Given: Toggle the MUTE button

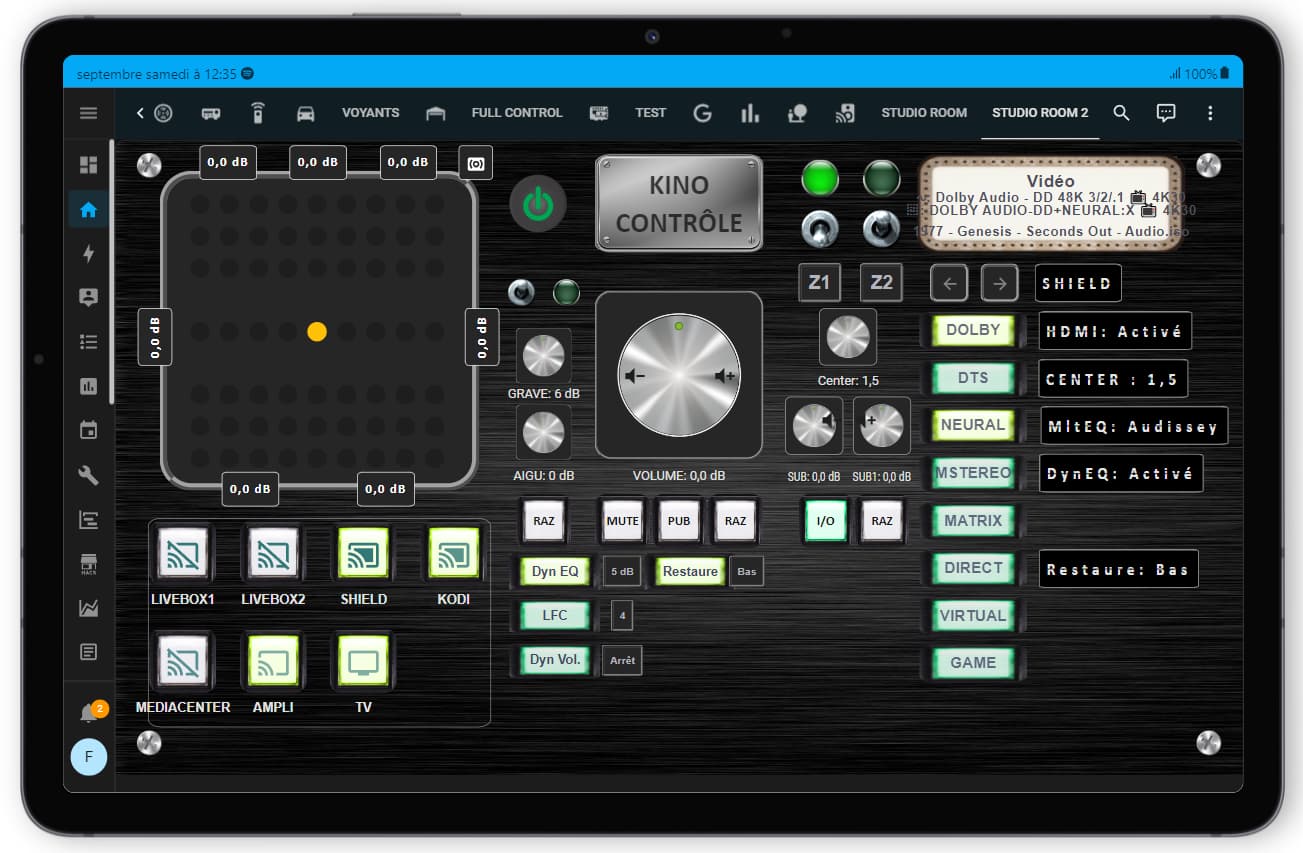Looking at the screenshot, I should coord(623,521).
